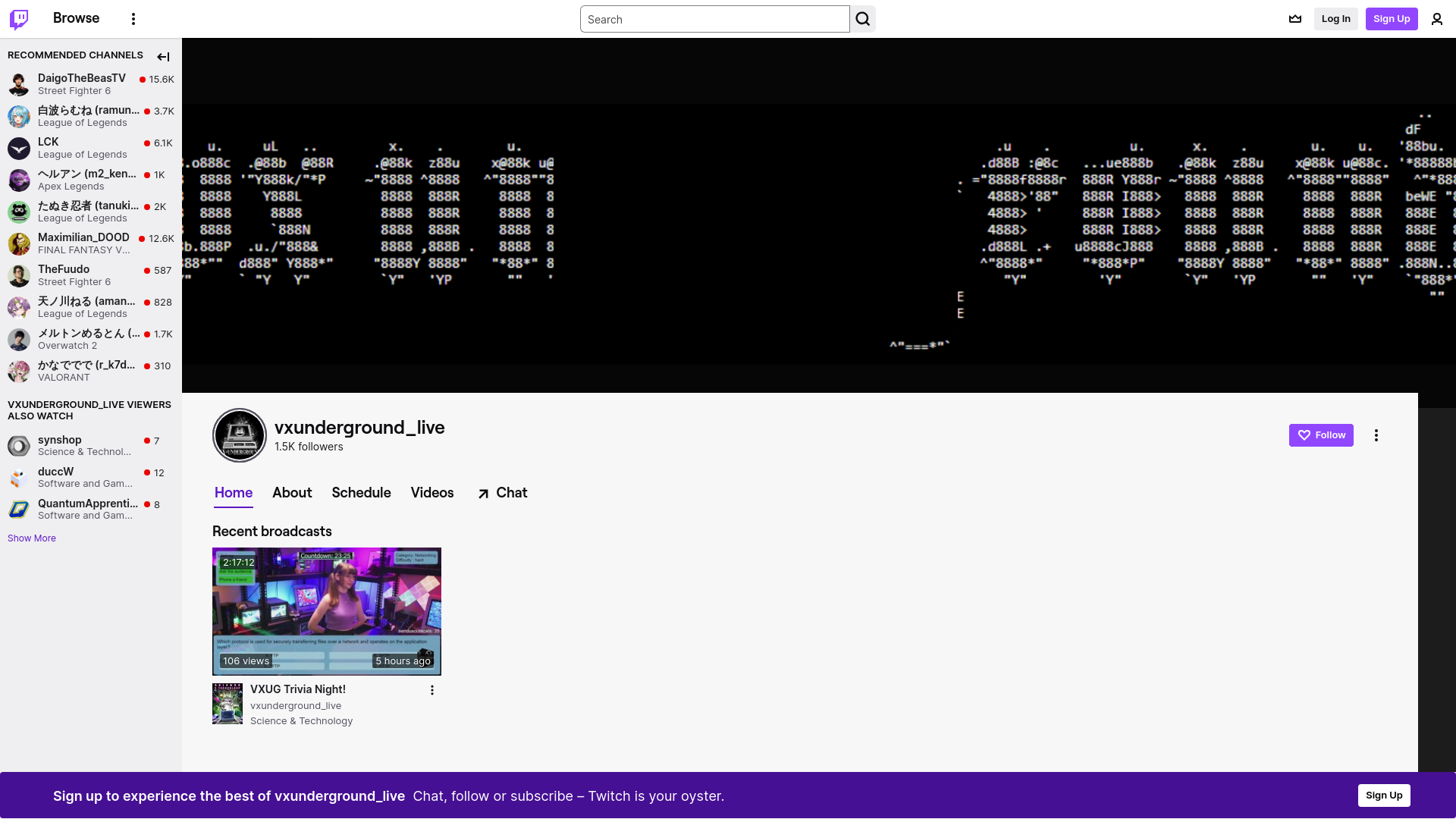The image size is (1456, 819).
Task: Open the ramune League of Legends channel avatar
Action: click(19, 116)
